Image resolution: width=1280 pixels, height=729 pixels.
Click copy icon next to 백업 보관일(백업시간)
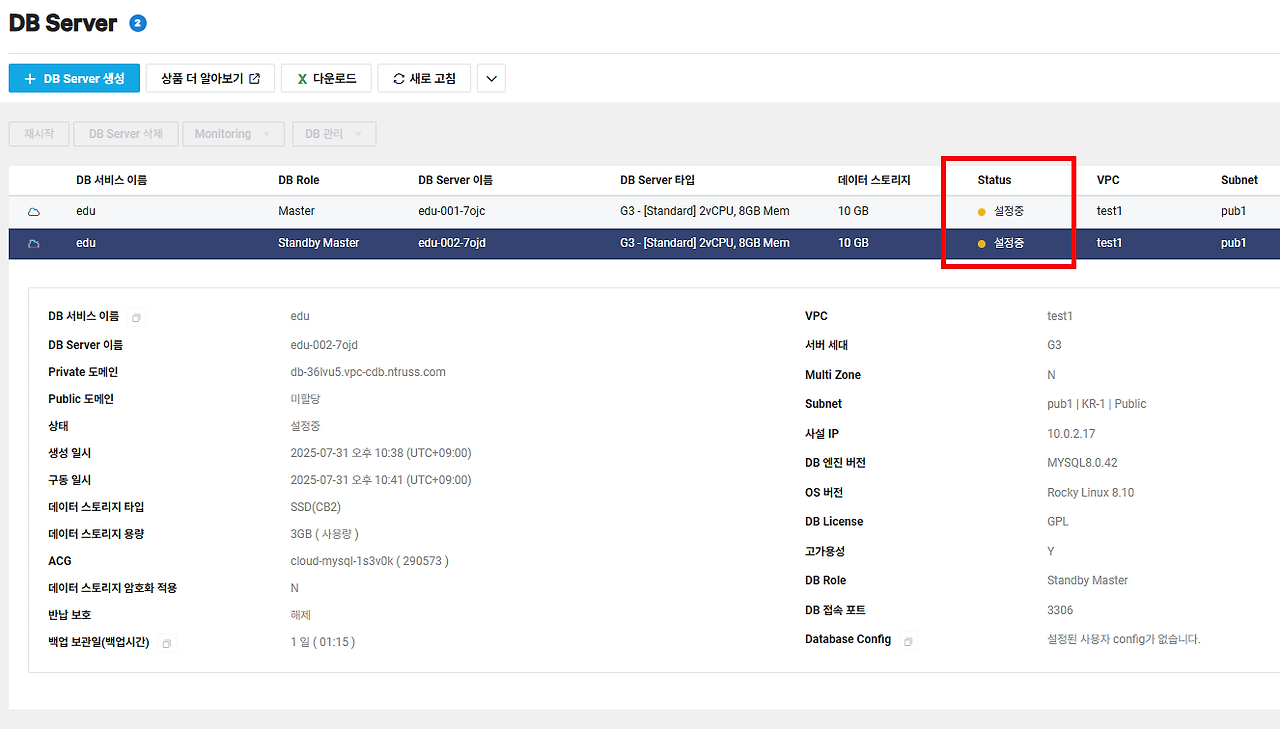(x=166, y=644)
